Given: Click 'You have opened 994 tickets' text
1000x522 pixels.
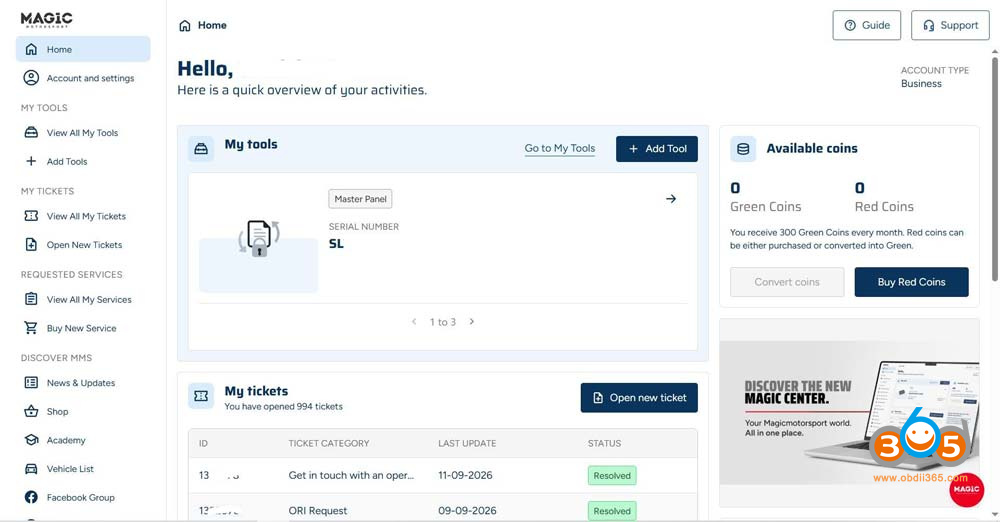Looking at the screenshot, I should [x=283, y=406].
